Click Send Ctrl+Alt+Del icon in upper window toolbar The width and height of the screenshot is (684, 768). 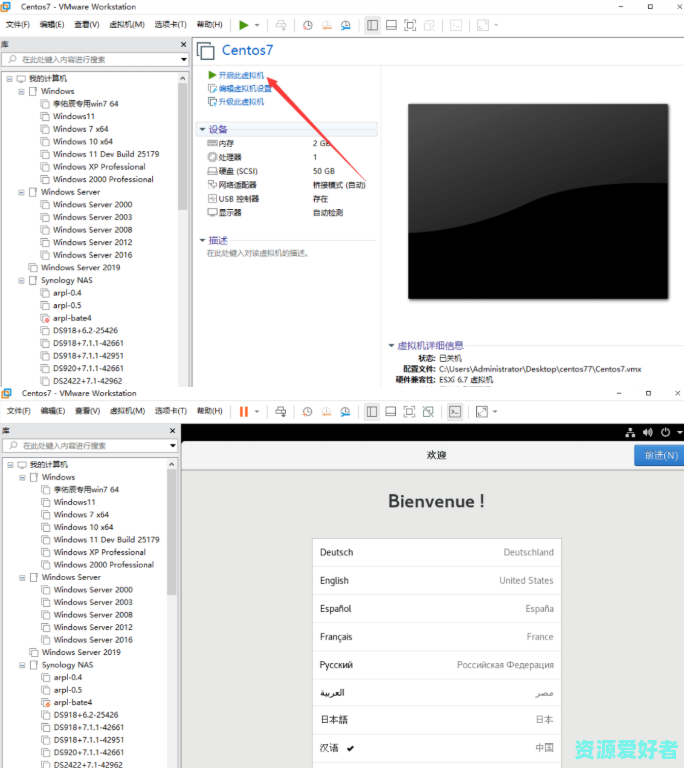(x=281, y=25)
